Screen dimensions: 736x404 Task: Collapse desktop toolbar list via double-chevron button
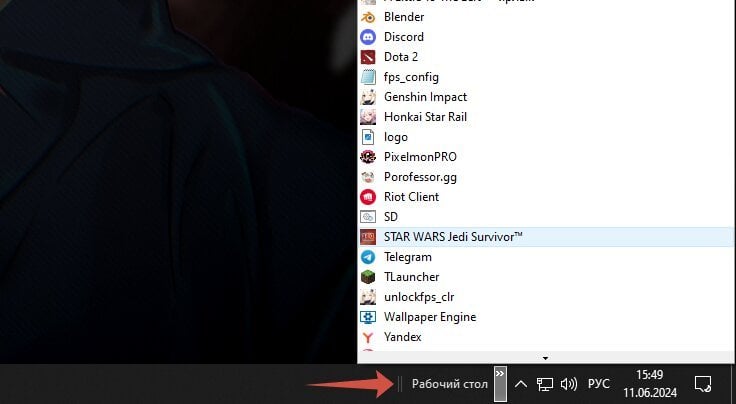[x=500, y=384]
